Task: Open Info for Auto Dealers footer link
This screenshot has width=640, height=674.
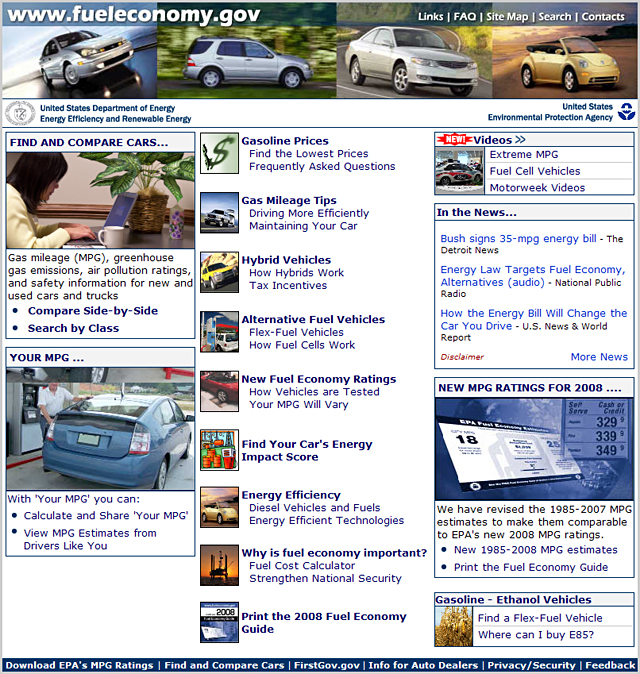Action: pos(423,665)
